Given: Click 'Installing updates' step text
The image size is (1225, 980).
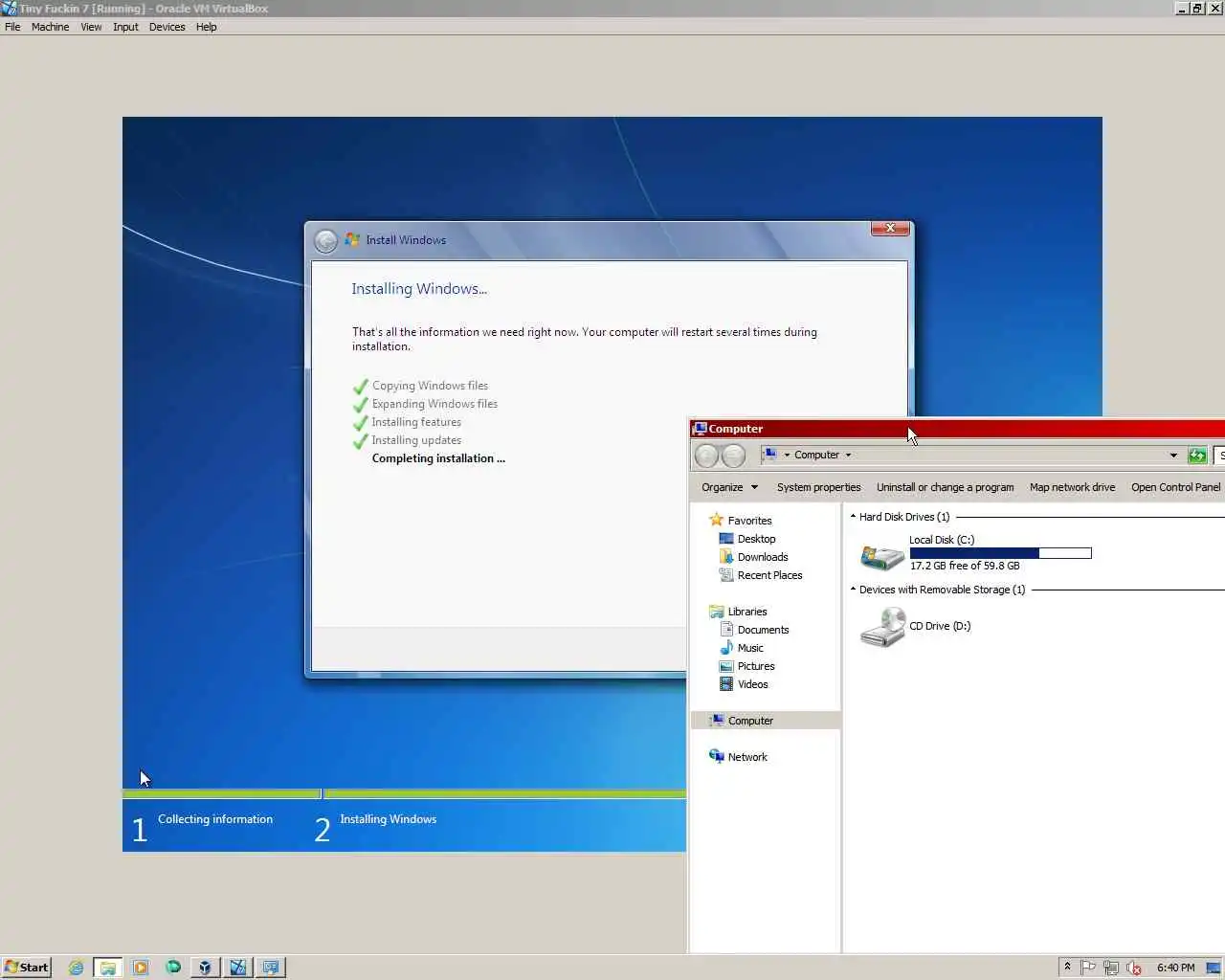Looking at the screenshot, I should click(x=416, y=440).
